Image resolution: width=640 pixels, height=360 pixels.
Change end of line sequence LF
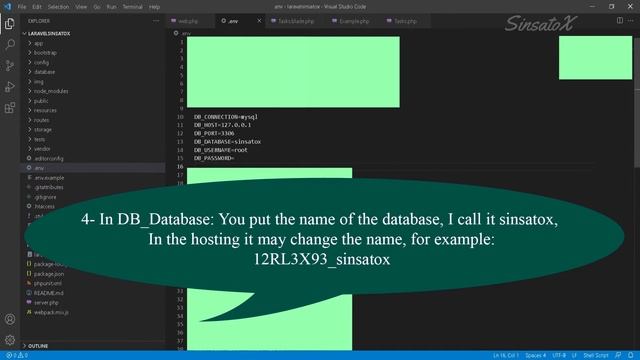(574, 356)
